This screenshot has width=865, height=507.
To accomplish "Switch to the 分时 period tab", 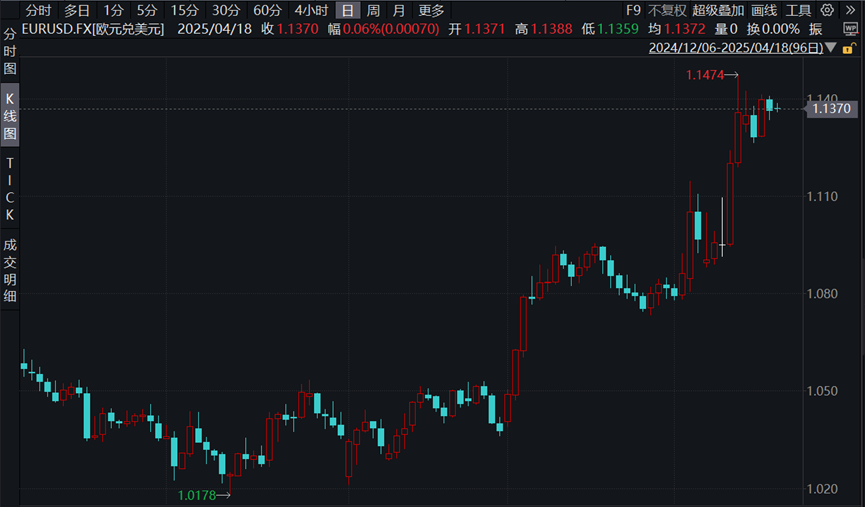I will 39,10.
